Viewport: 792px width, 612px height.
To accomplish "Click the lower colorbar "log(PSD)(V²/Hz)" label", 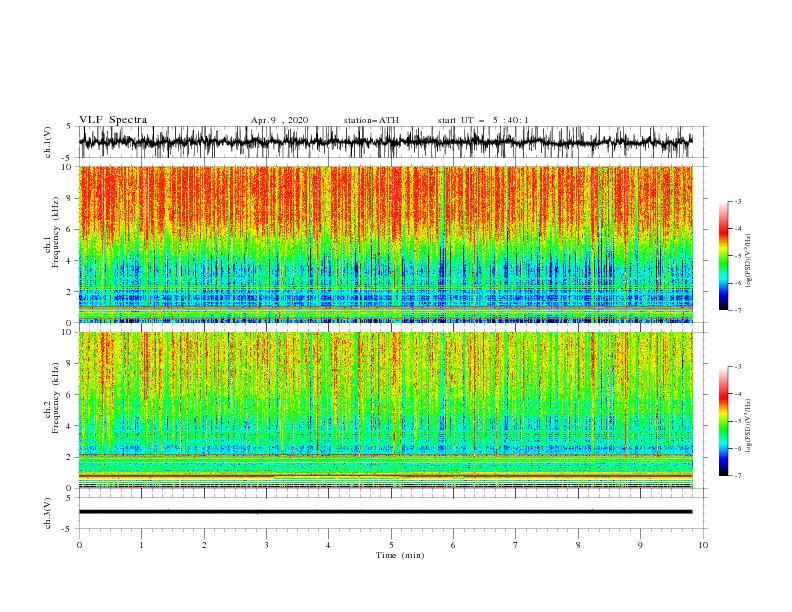I will [x=748, y=425].
